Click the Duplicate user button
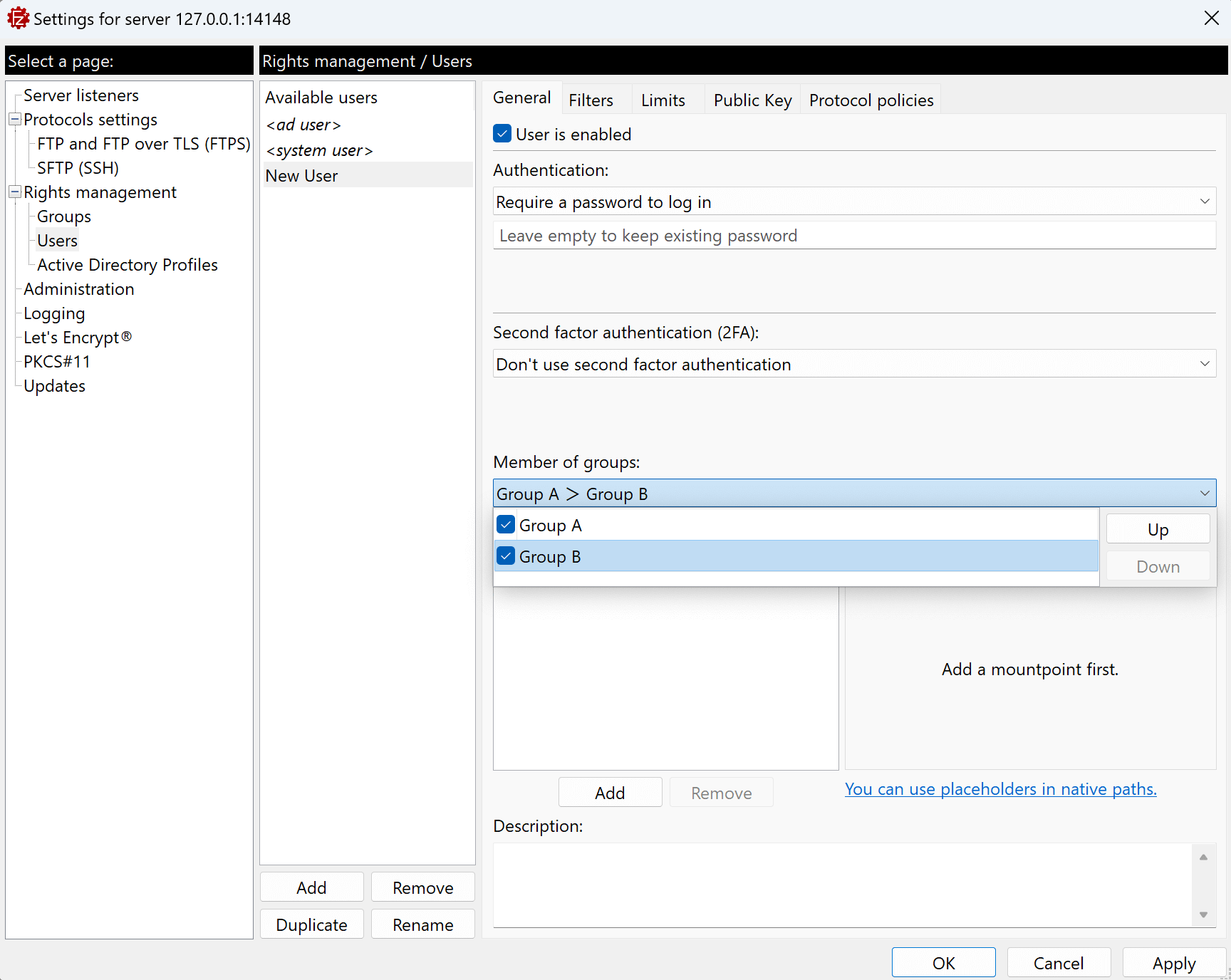1231x980 pixels. tap(311, 924)
